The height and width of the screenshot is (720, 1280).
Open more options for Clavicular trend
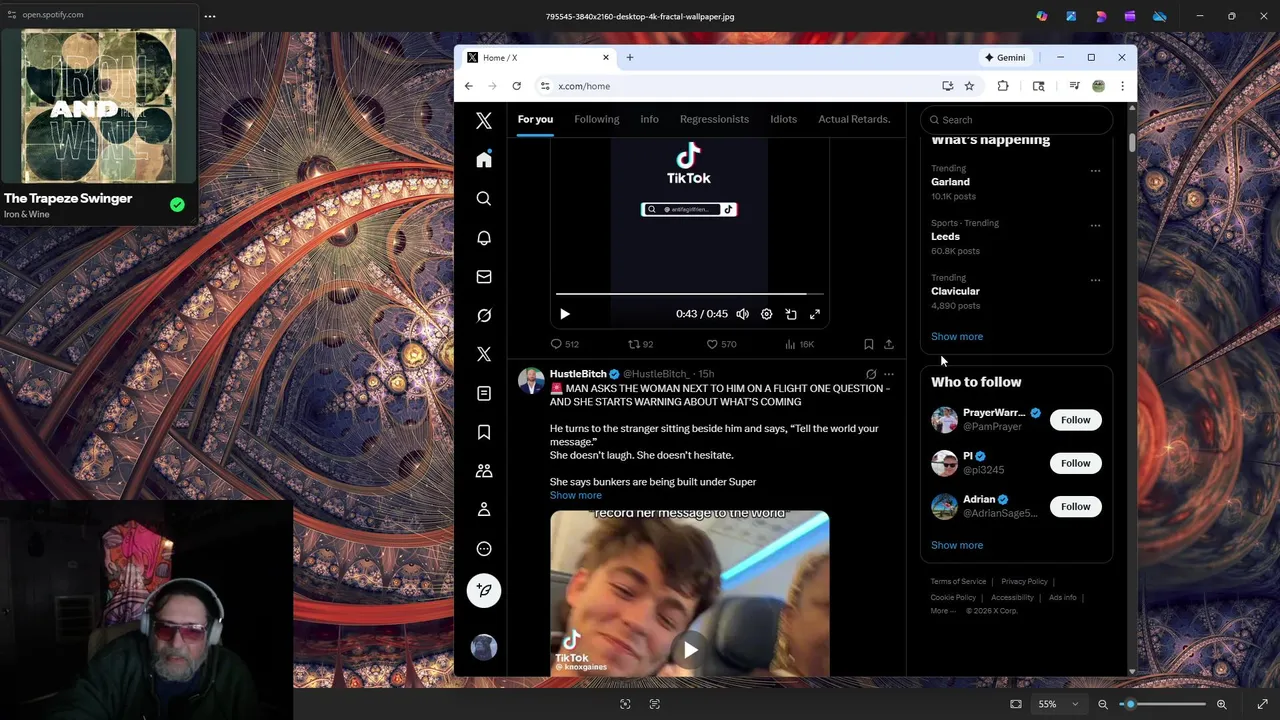tap(1095, 280)
